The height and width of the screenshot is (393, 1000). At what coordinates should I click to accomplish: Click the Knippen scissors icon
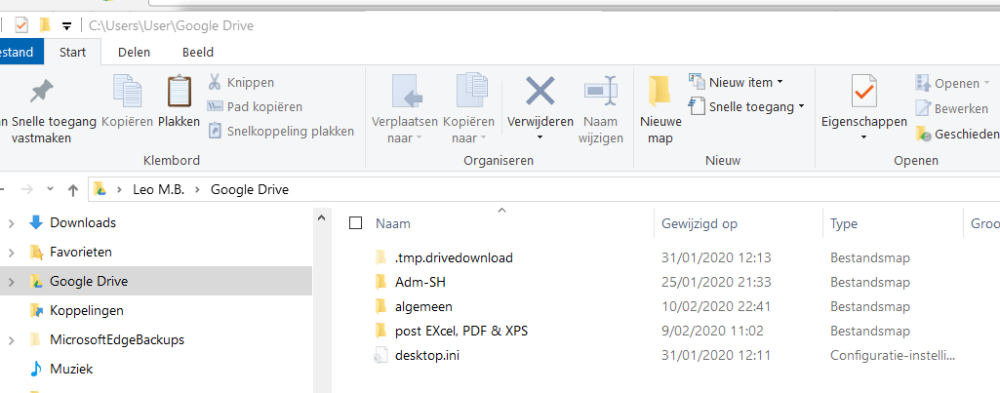click(x=214, y=82)
